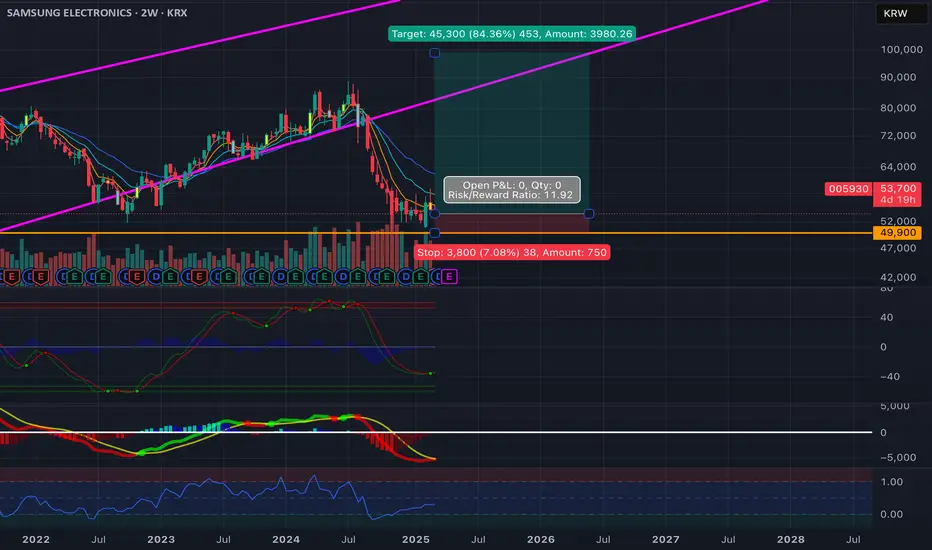Click the 64,000 price scale label

click(898, 167)
